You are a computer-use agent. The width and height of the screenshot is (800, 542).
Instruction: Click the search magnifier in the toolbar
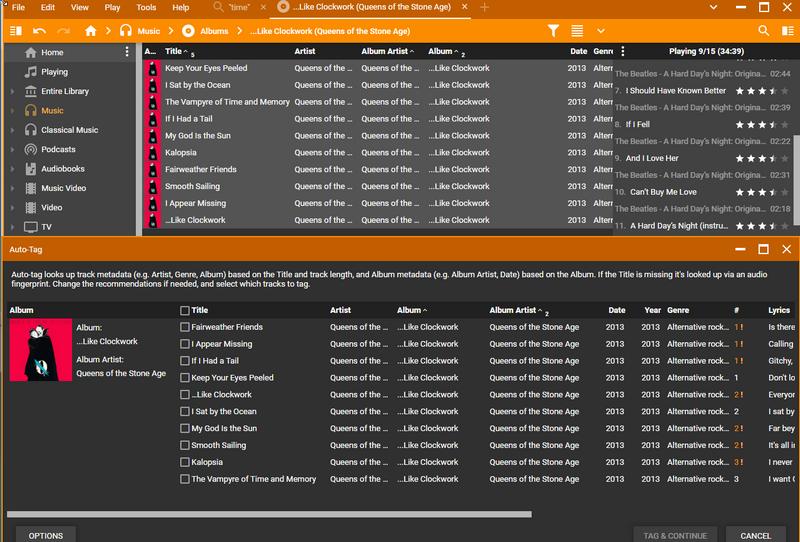tap(764, 31)
